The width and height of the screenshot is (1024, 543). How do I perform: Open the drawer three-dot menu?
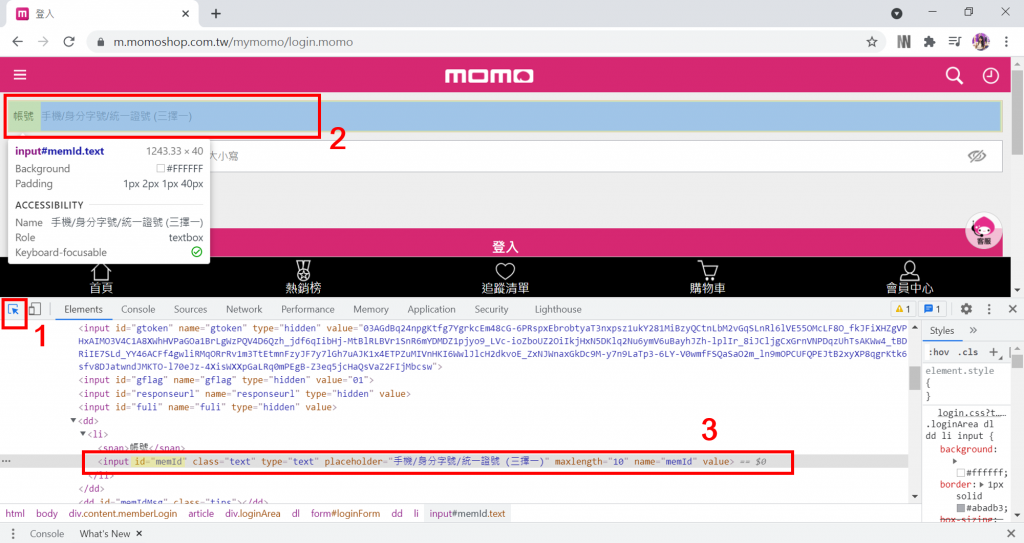pos(12,534)
